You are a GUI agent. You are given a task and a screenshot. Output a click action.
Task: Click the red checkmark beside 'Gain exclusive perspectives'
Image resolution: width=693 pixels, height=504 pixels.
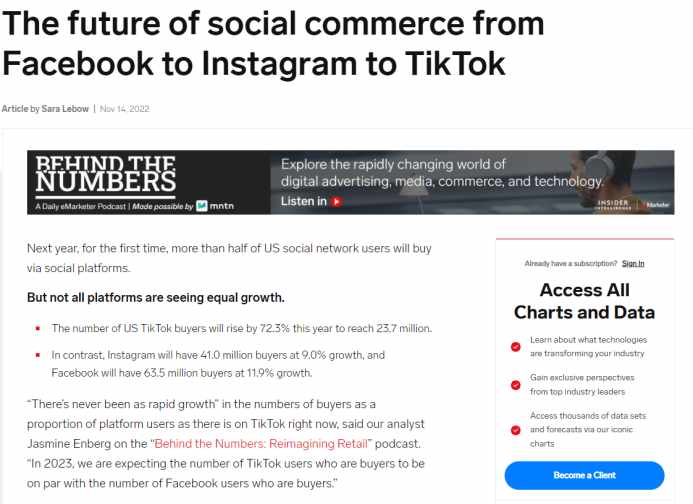515,385
